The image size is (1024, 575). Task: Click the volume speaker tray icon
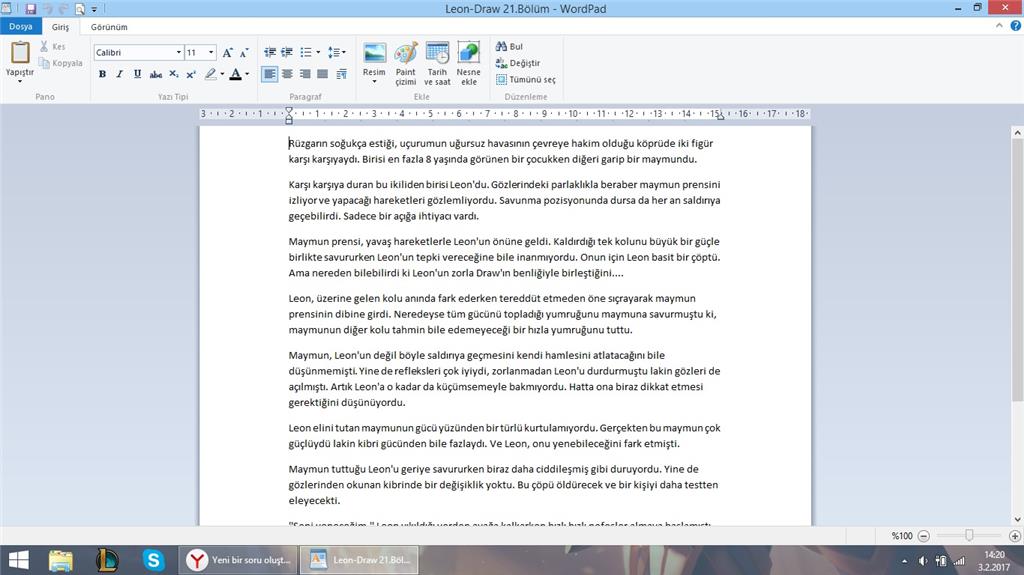pyautogui.click(x=923, y=561)
